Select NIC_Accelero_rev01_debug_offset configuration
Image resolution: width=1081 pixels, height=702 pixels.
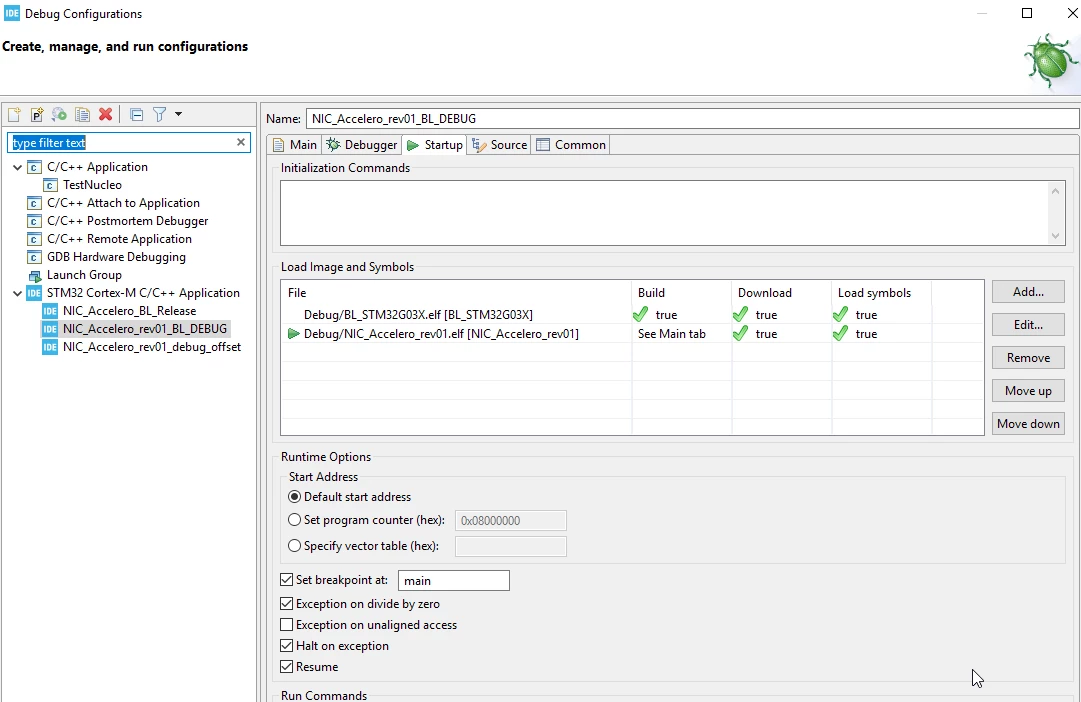(152, 347)
